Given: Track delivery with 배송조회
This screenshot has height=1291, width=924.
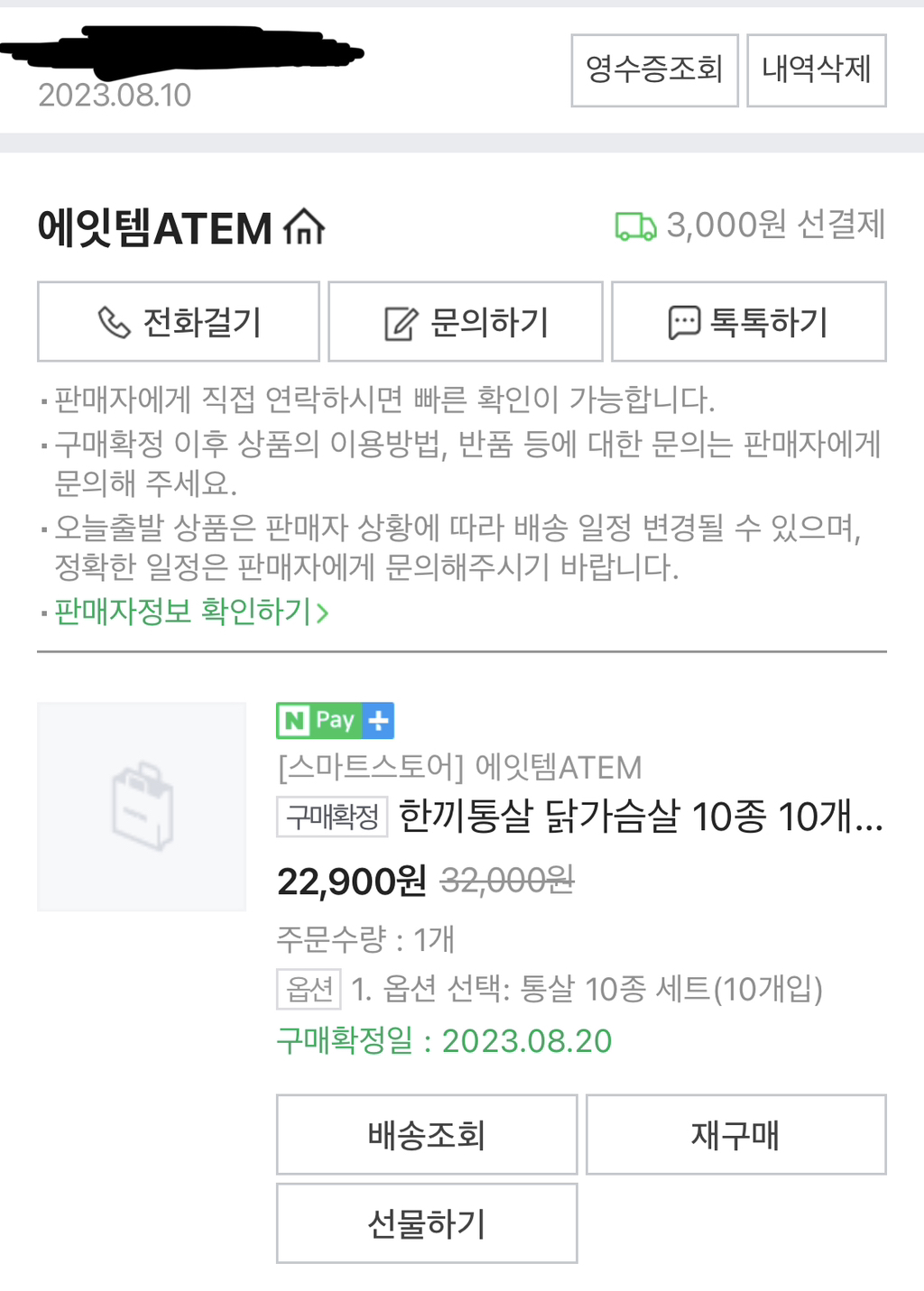Looking at the screenshot, I should tap(427, 1134).
